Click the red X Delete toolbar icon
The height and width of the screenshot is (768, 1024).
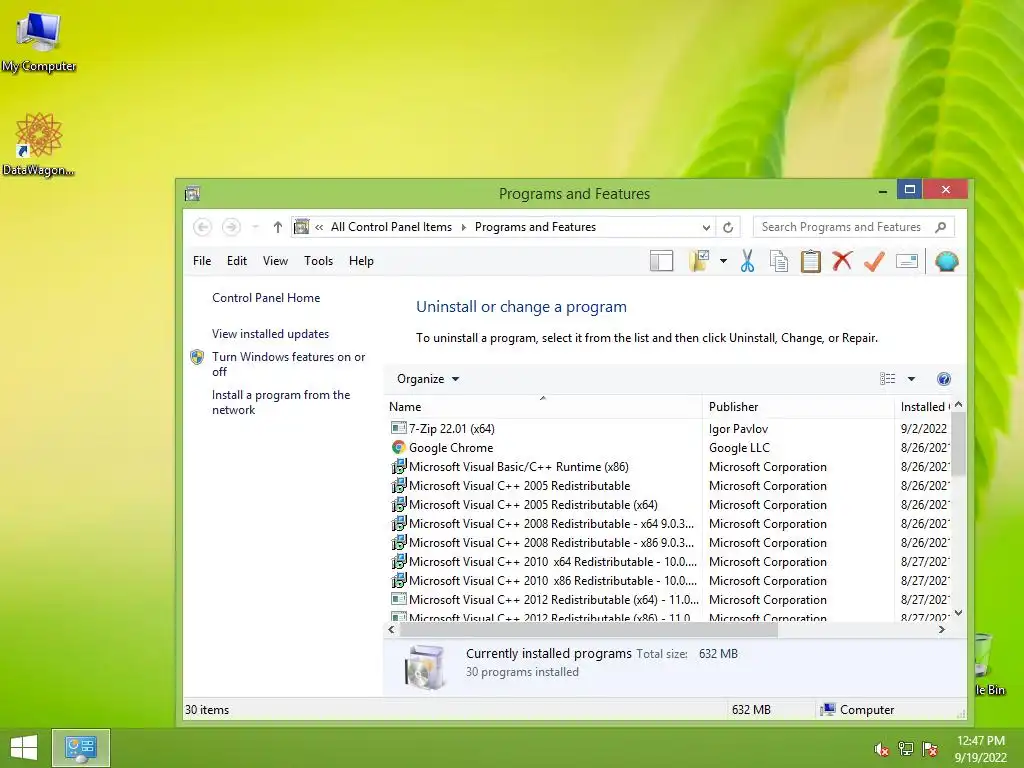[842, 261]
